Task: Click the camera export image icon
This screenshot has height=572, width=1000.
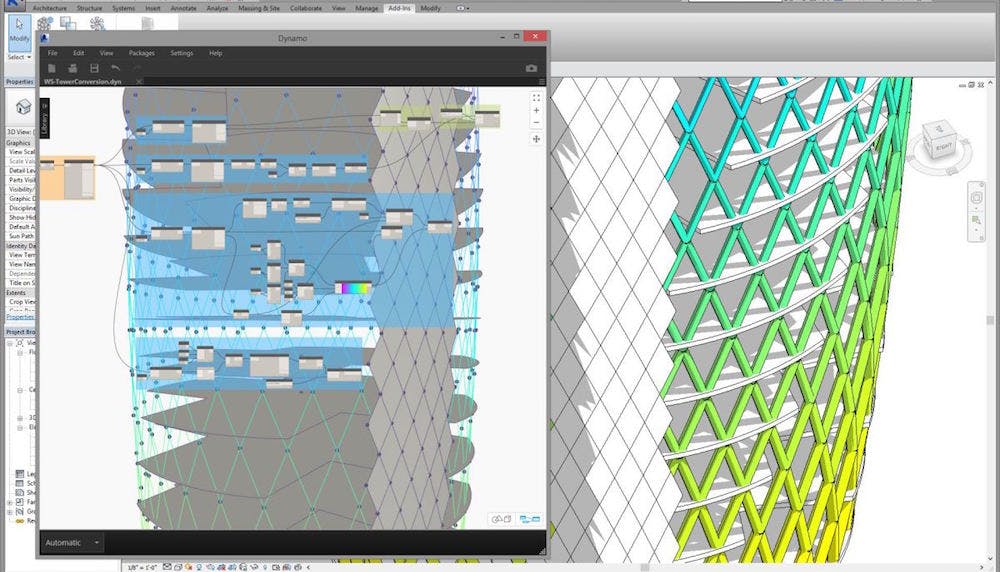Action: coord(531,68)
